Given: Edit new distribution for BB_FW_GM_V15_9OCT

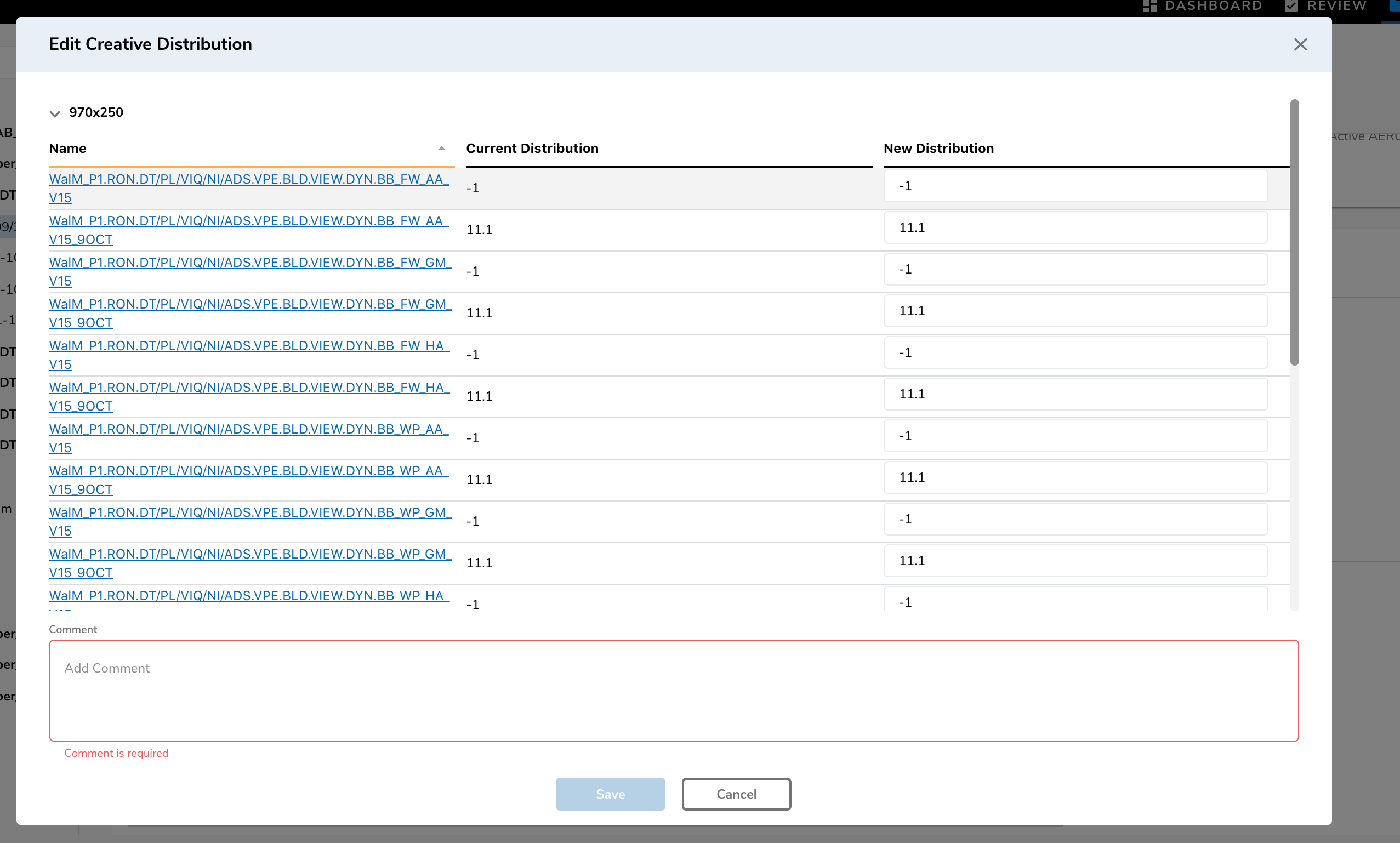Looking at the screenshot, I should (x=1075, y=311).
